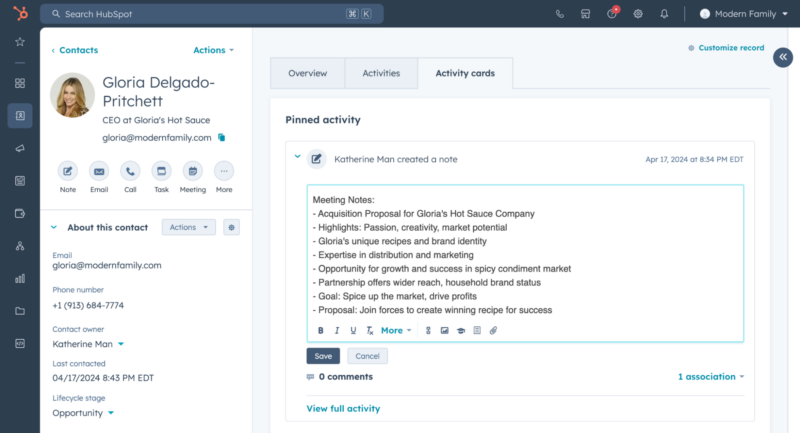Expand the More formatting options dropdown
Image resolution: width=800 pixels, height=433 pixels.
point(396,330)
